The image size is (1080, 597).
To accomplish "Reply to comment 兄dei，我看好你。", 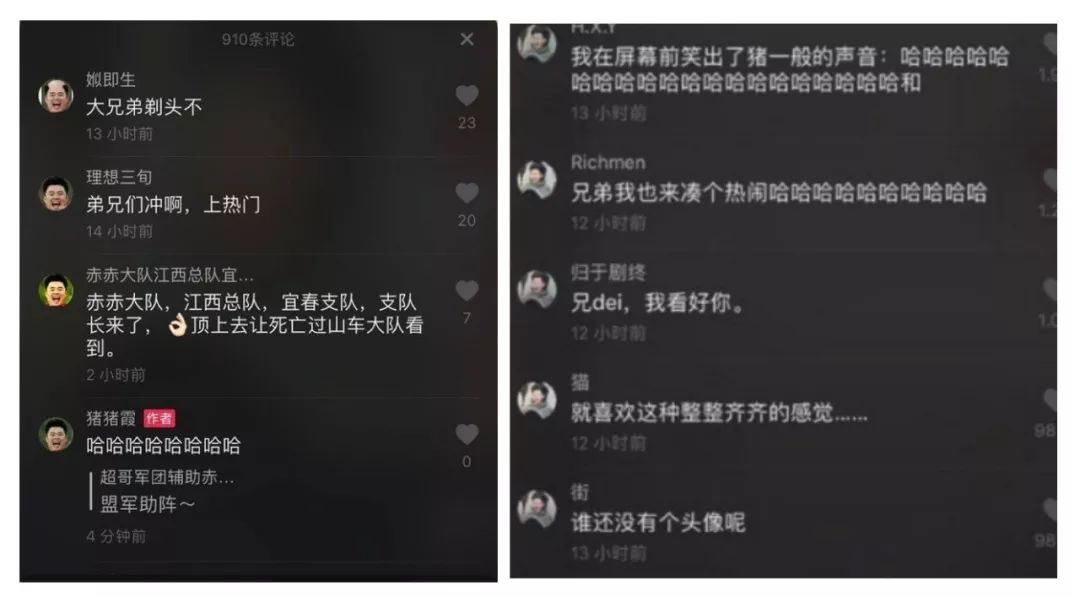I will [x=658, y=303].
